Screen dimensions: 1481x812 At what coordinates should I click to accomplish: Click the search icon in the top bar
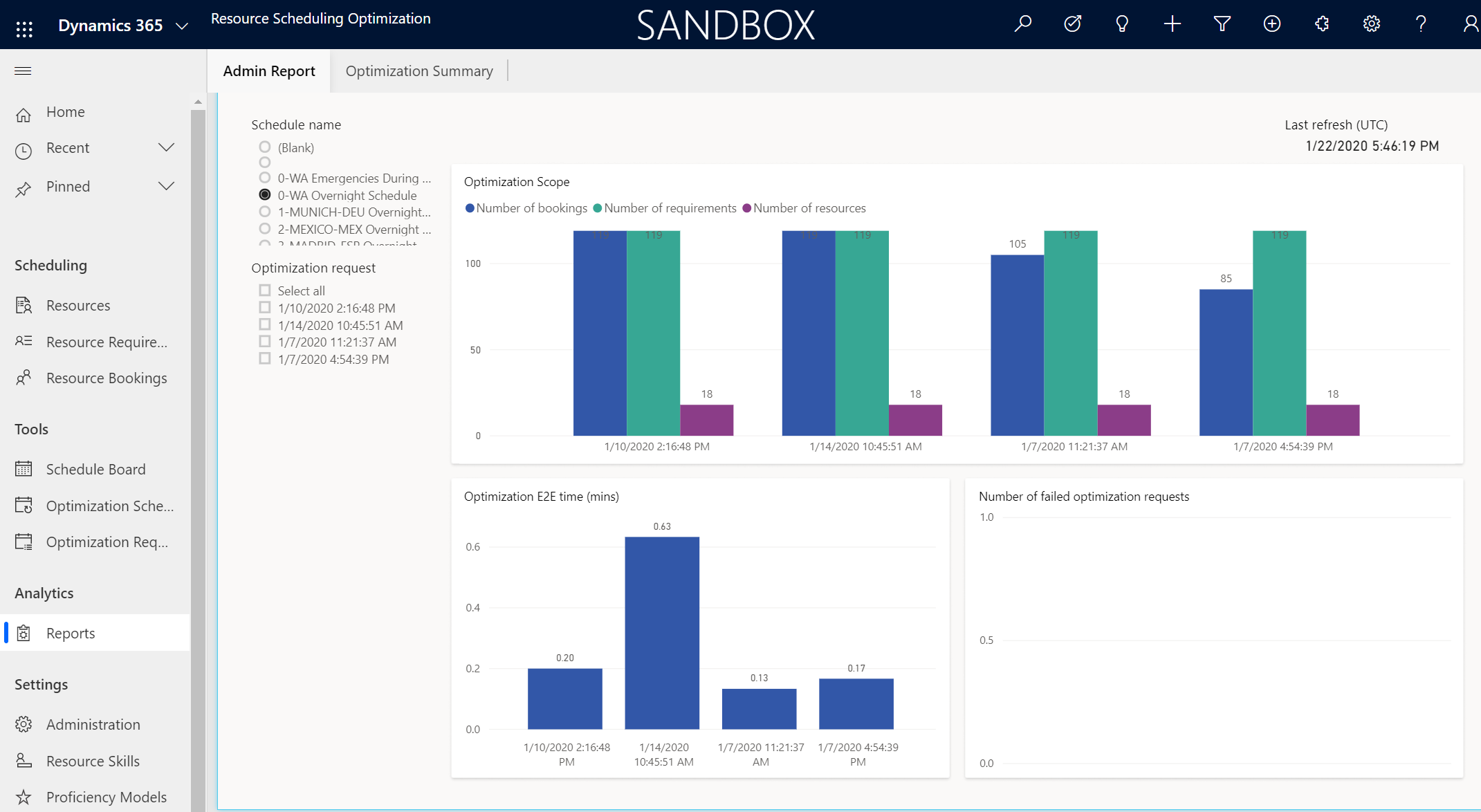coord(1024,24)
